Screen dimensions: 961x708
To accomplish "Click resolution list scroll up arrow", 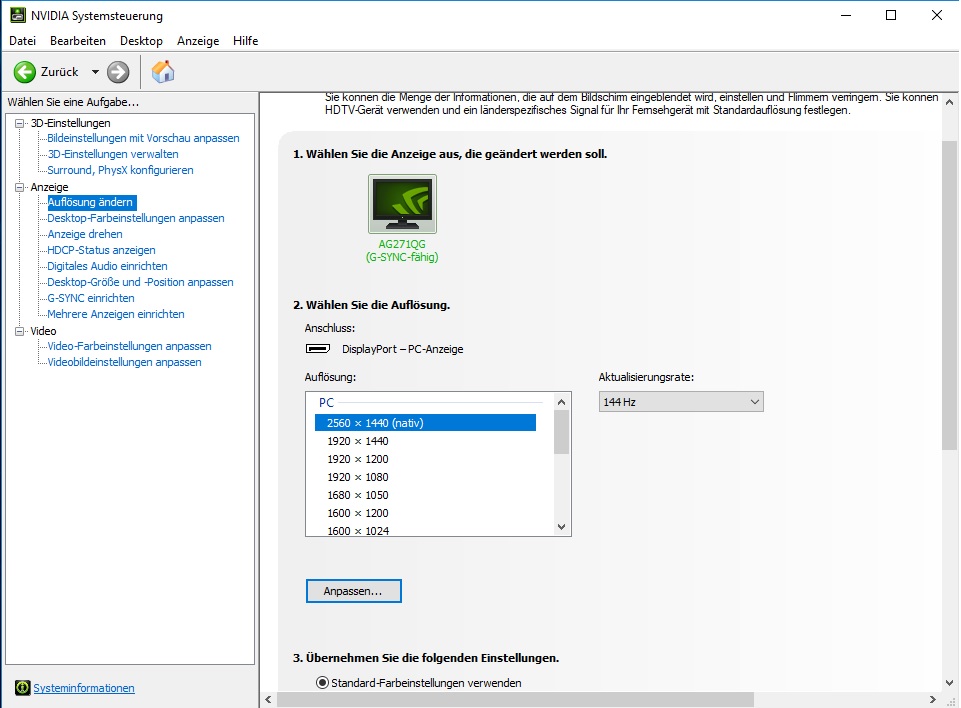I will pyautogui.click(x=561, y=402).
